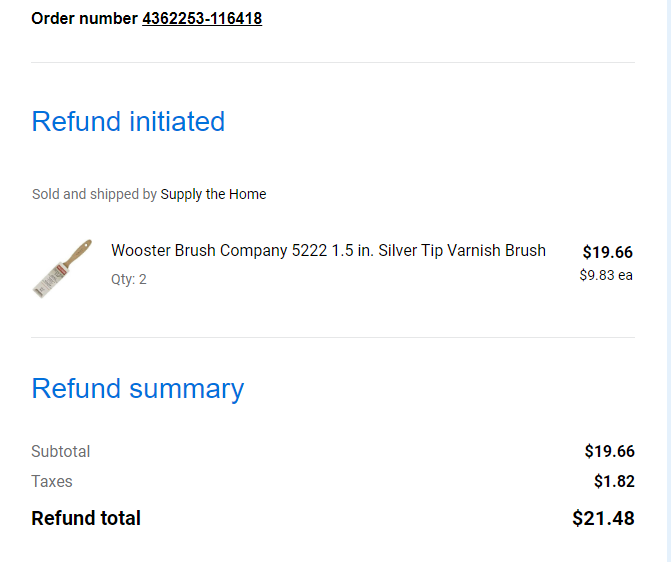Screen dimensions: 671x562
Task: Click the Supply the Home seller name
Action: (x=213, y=194)
